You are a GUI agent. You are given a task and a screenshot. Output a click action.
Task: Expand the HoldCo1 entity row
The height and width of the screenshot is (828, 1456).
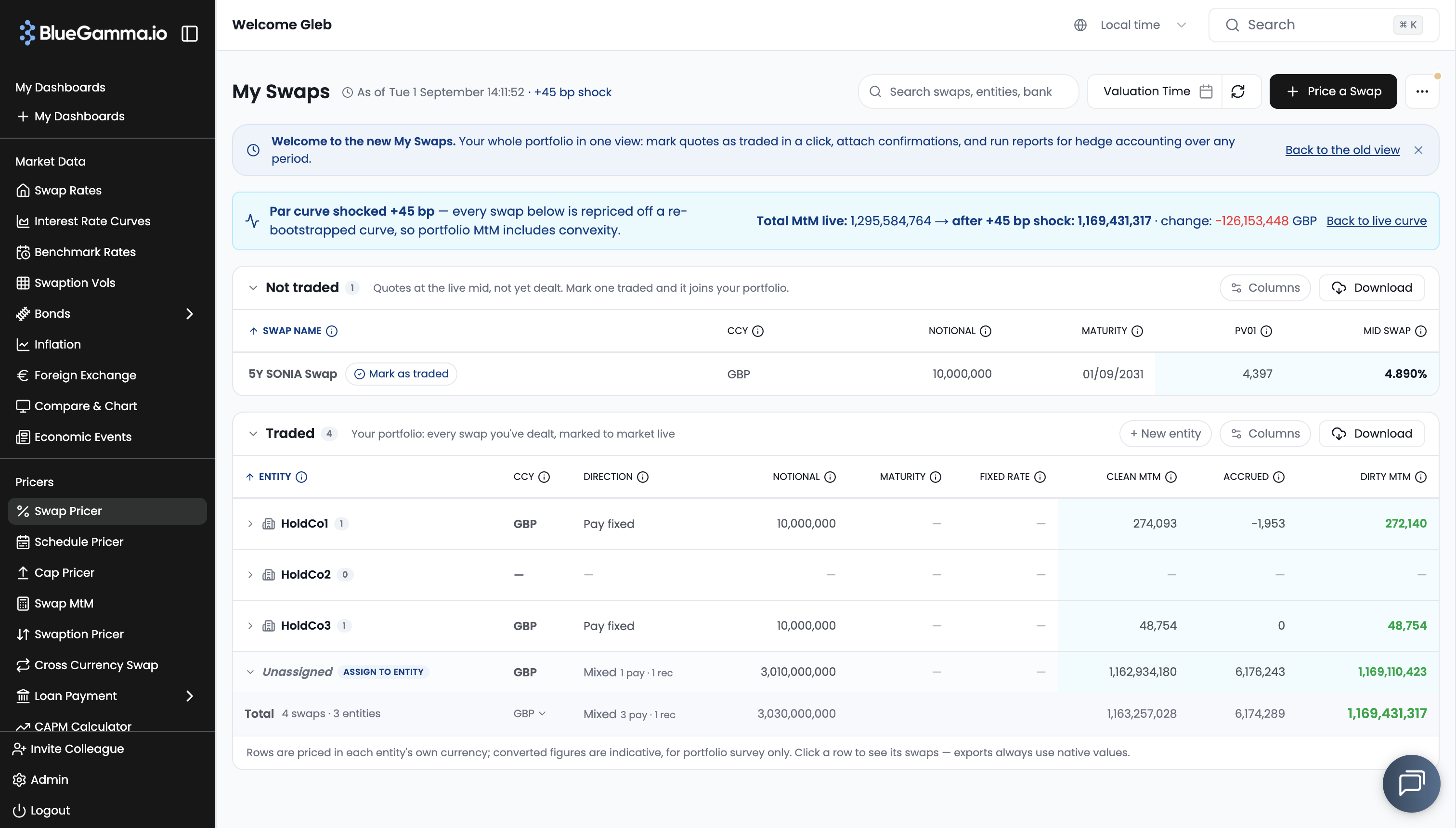[250, 524]
